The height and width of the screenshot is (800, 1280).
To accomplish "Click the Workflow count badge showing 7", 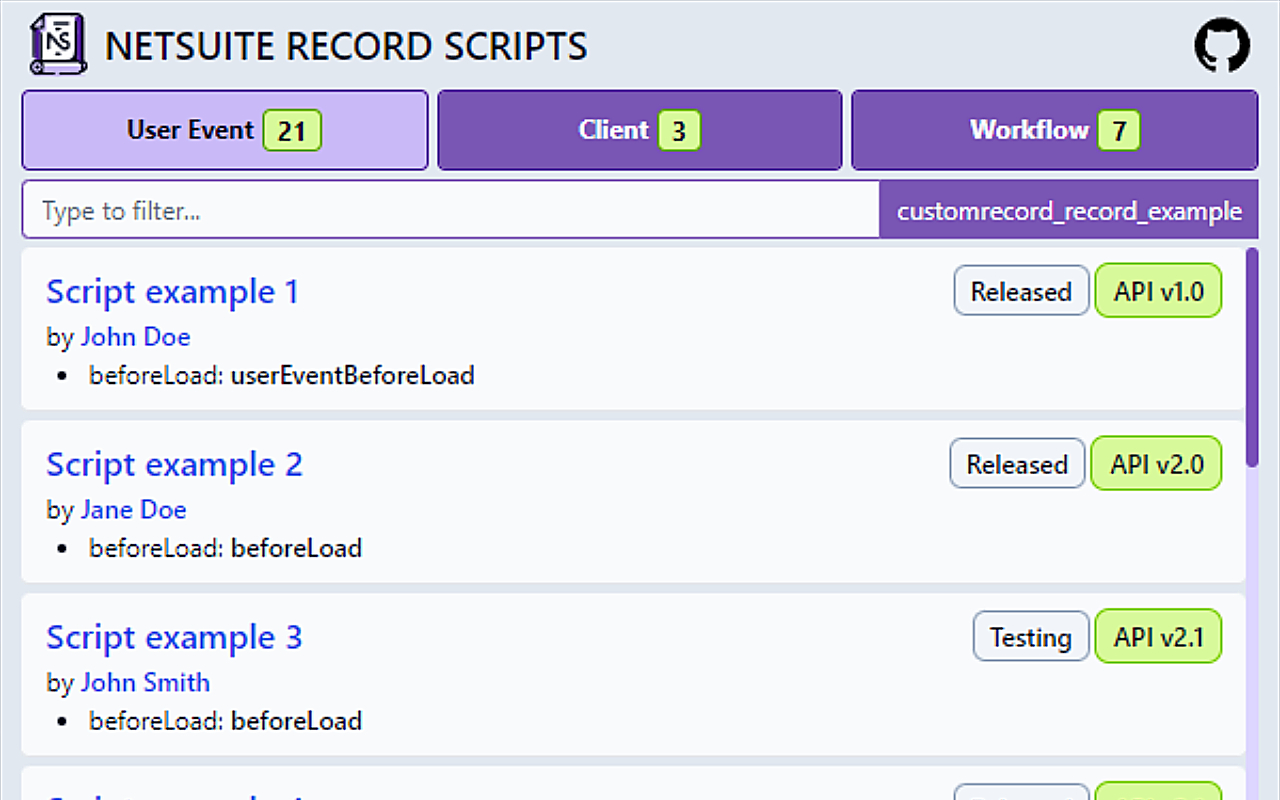I will pos(1119,130).
